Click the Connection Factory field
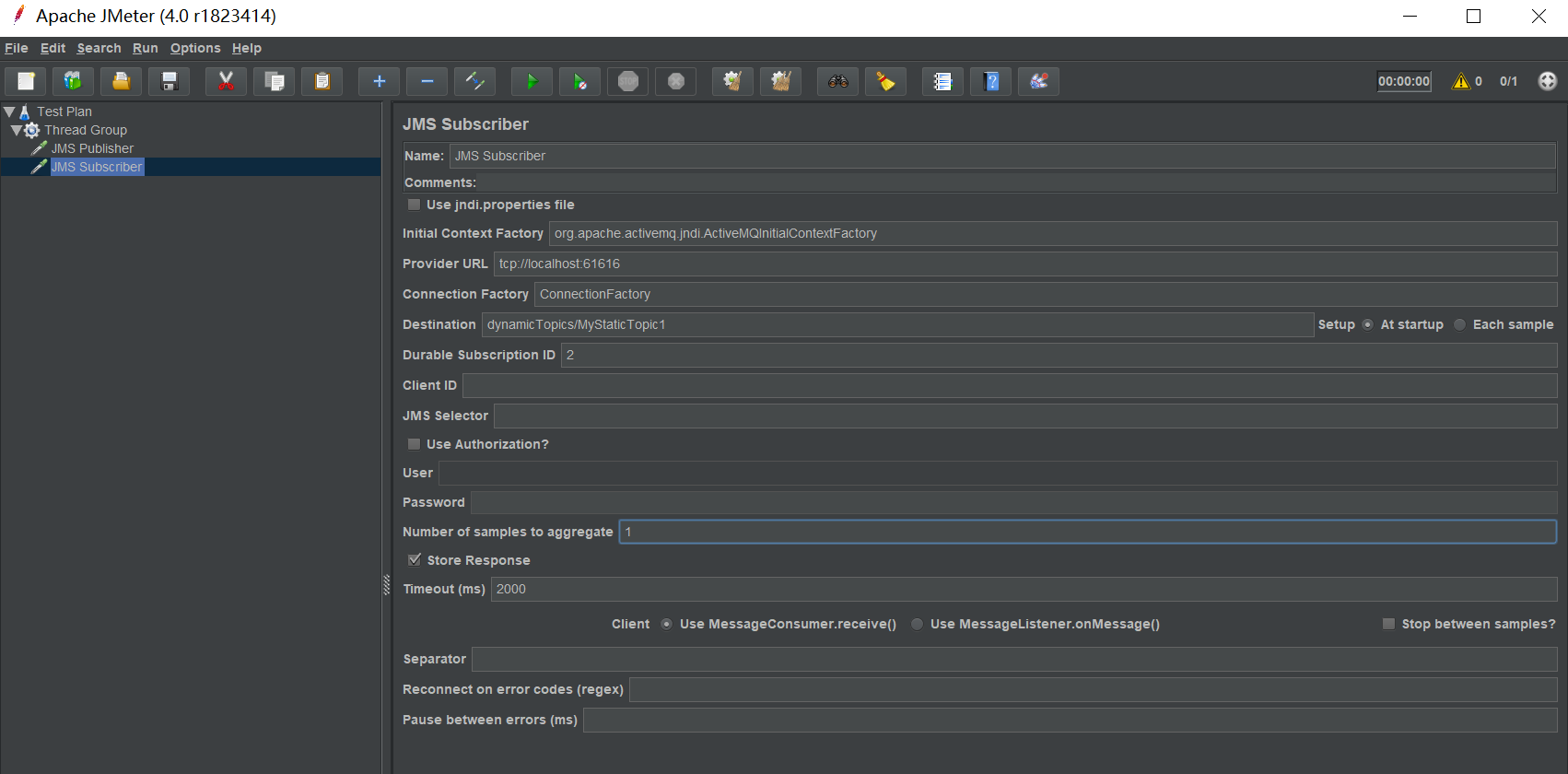Viewport: 1568px width, 774px height. pyautogui.click(x=1046, y=294)
